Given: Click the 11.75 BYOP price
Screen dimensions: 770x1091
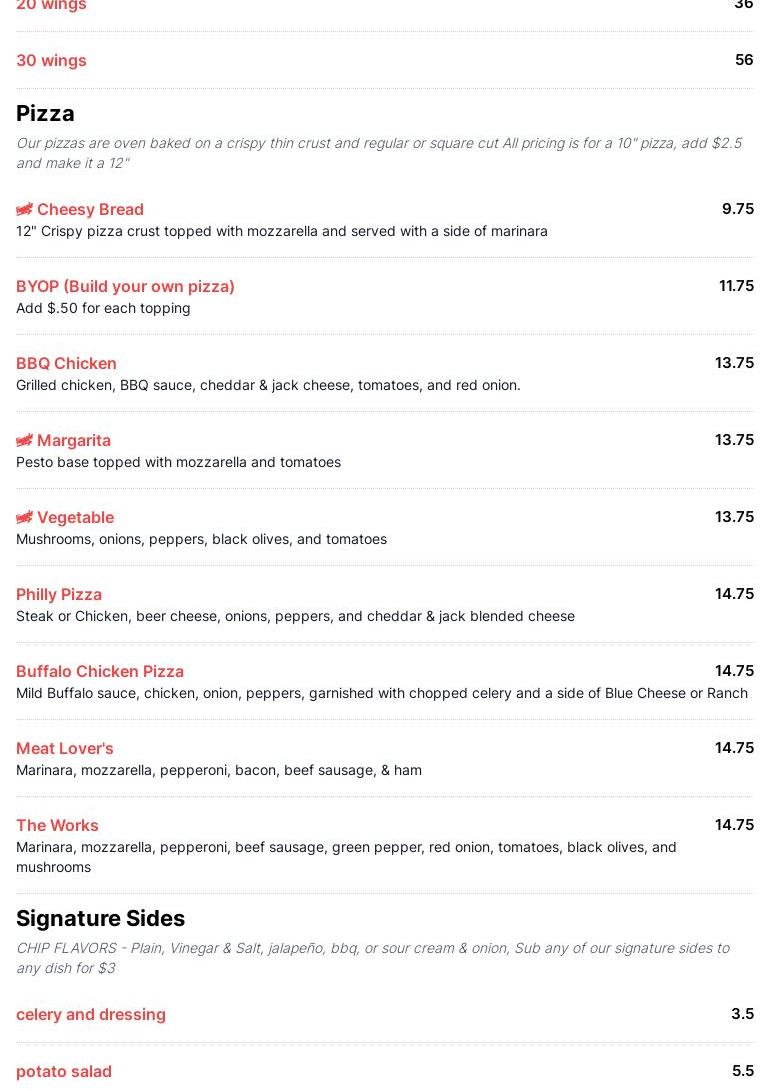Looking at the screenshot, I should pyautogui.click(x=736, y=286).
